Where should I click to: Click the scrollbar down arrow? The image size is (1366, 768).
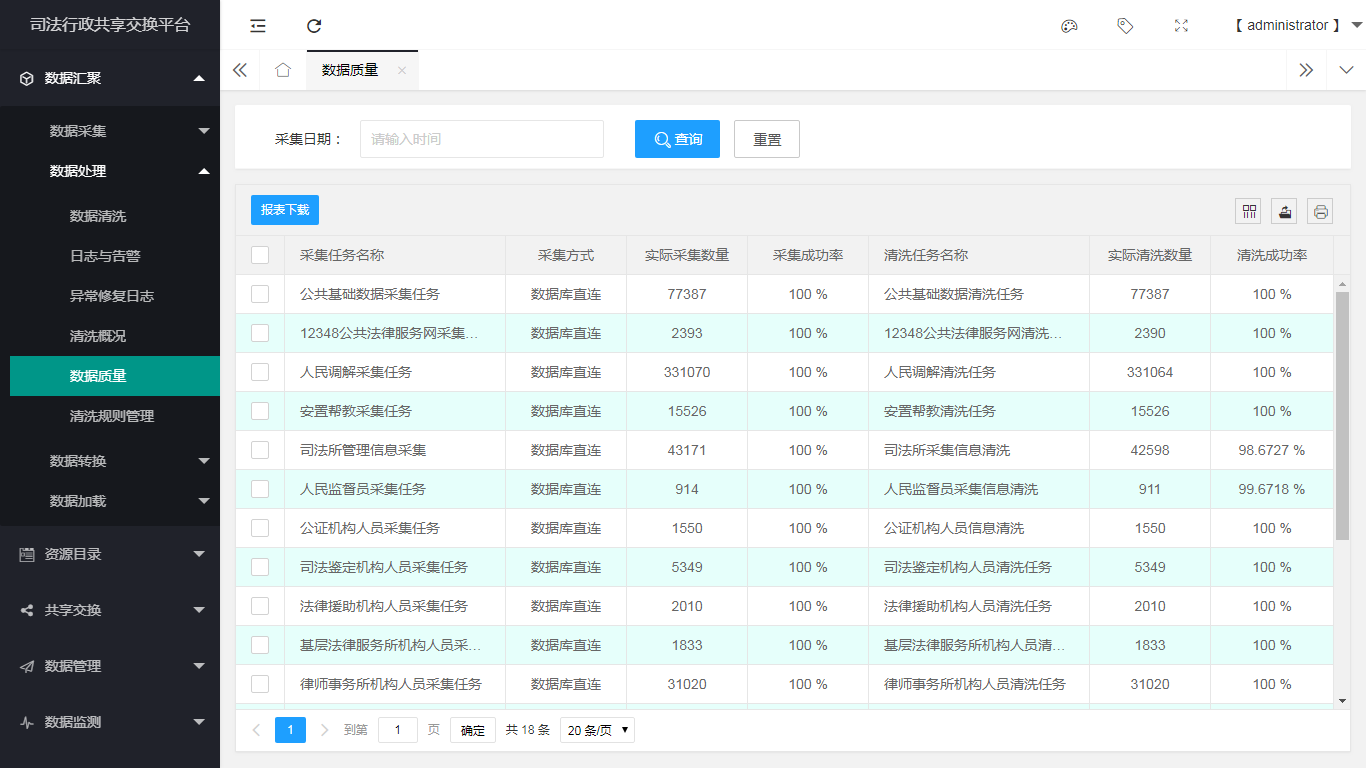pos(1342,701)
